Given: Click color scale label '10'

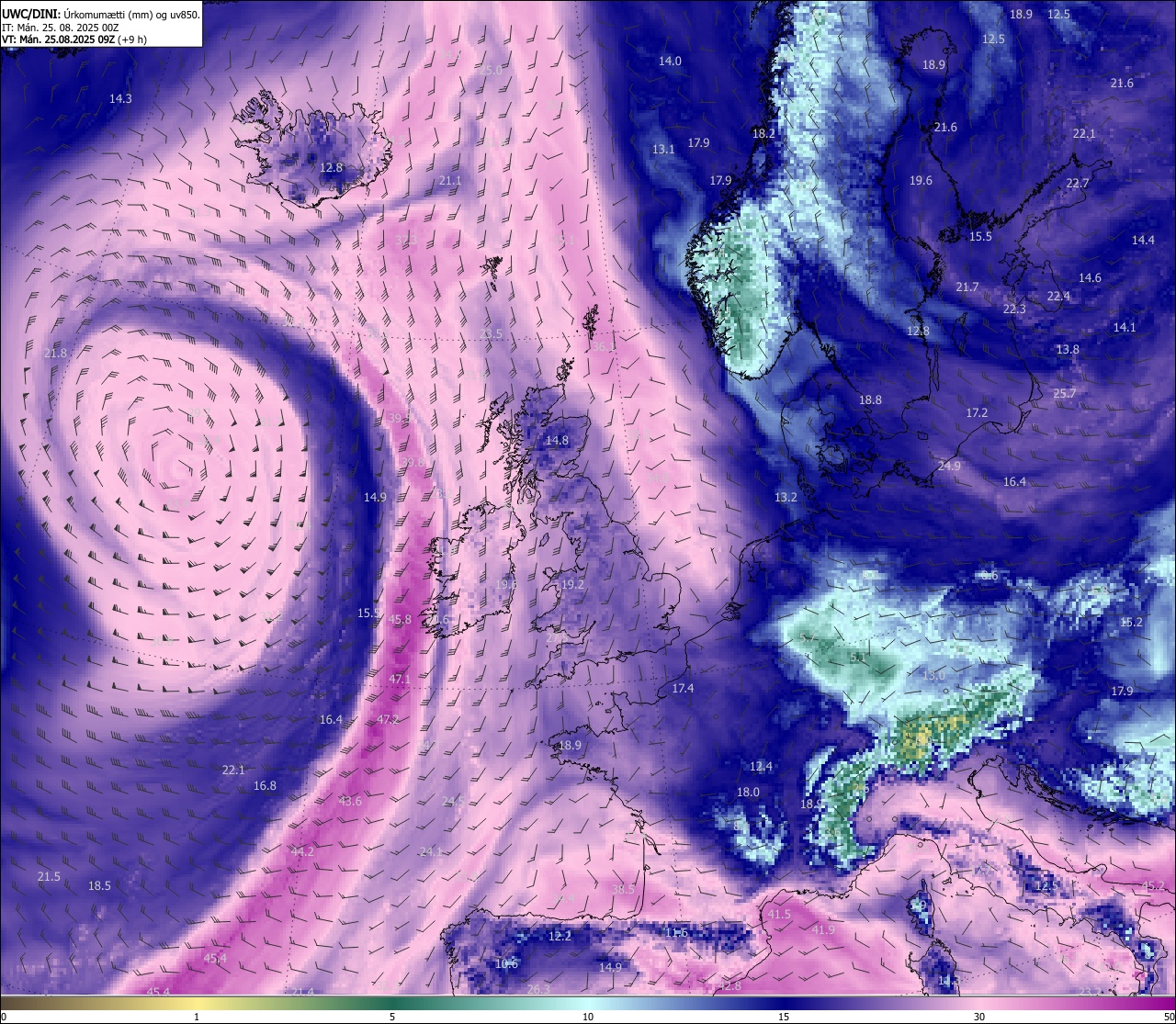Looking at the screenshot, I should click(588, 1017).
